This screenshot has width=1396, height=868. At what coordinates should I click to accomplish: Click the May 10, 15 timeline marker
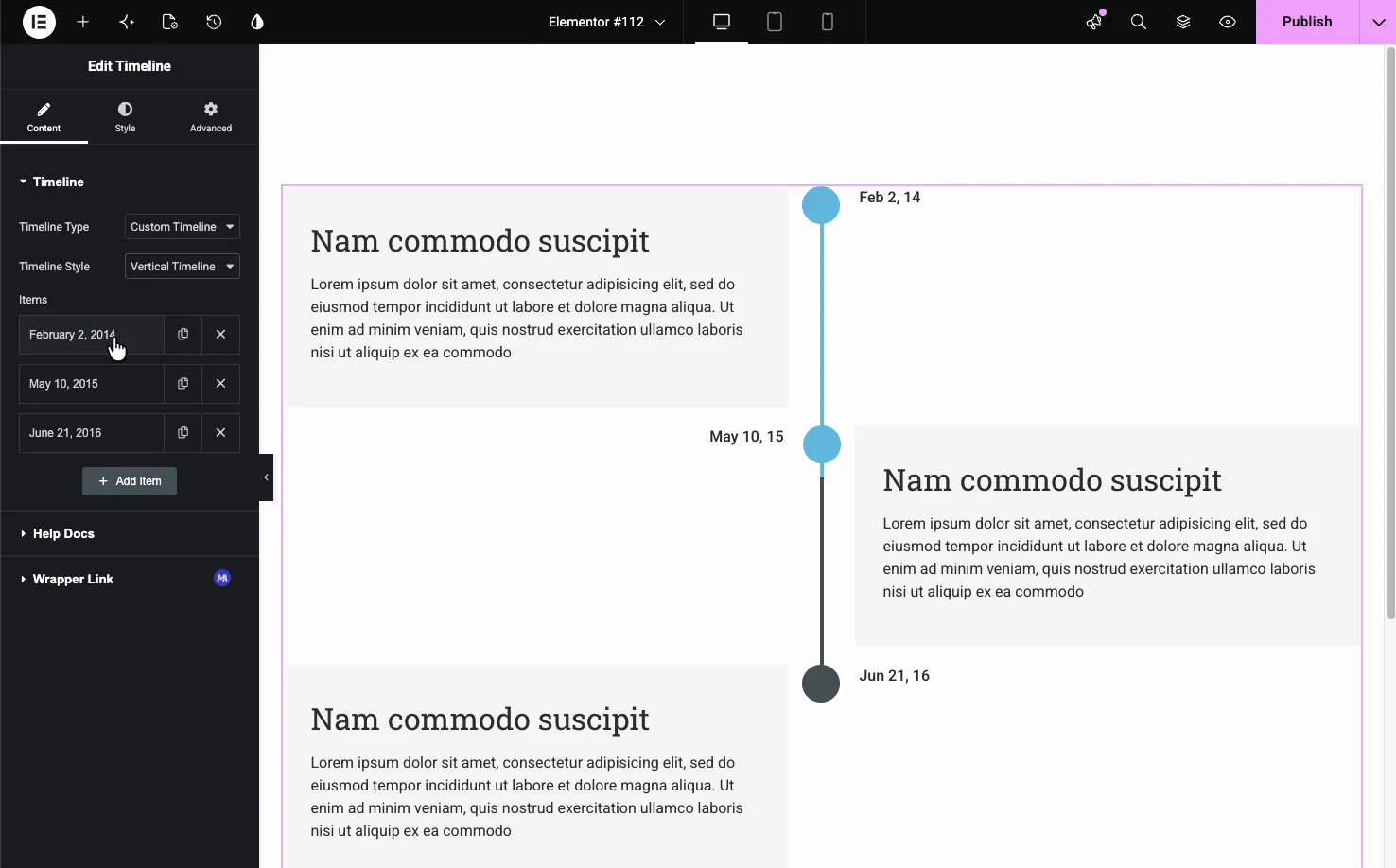[822, 444]
